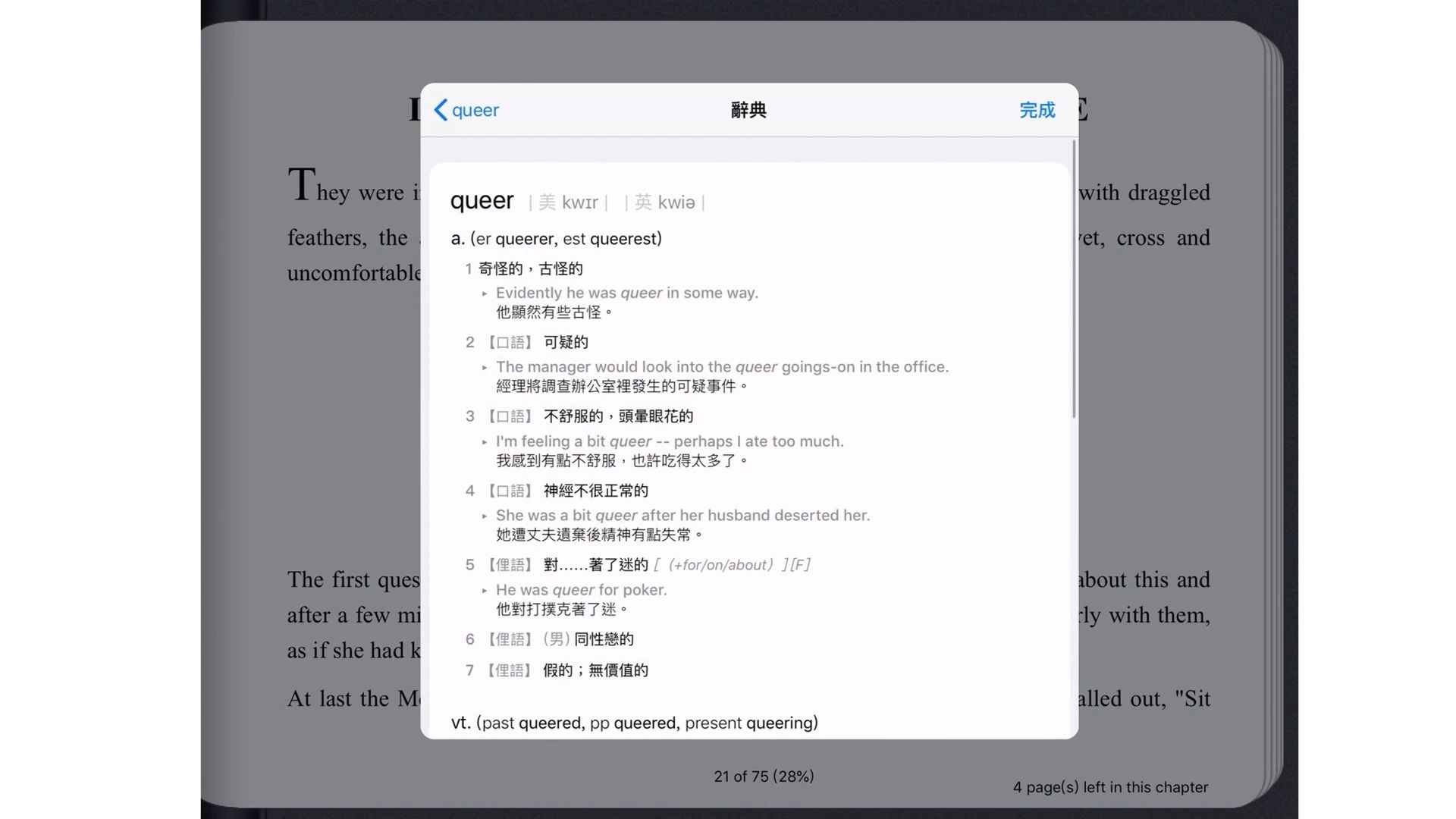Select definition 6 同性戀的

point(603,639)
